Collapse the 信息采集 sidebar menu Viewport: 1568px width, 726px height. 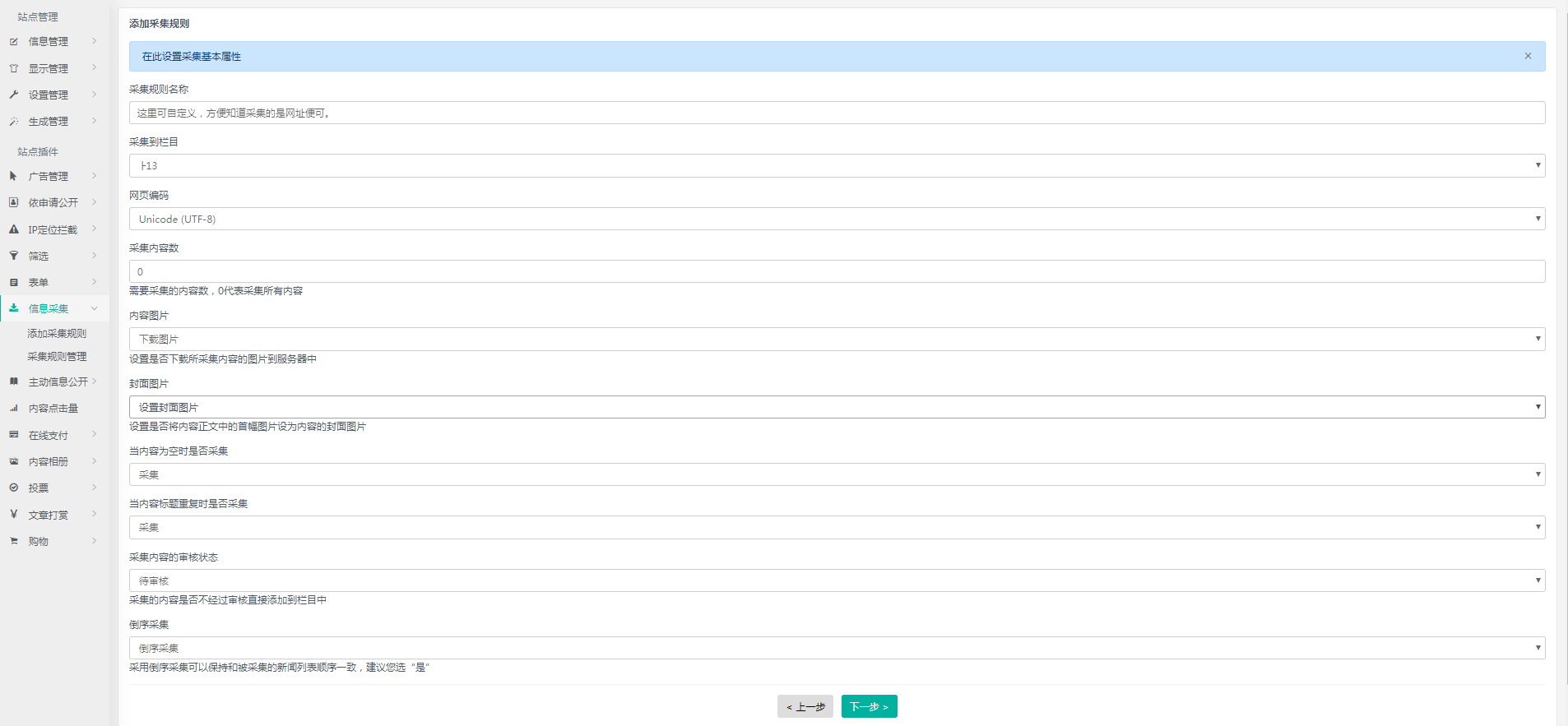click(54, 308)
